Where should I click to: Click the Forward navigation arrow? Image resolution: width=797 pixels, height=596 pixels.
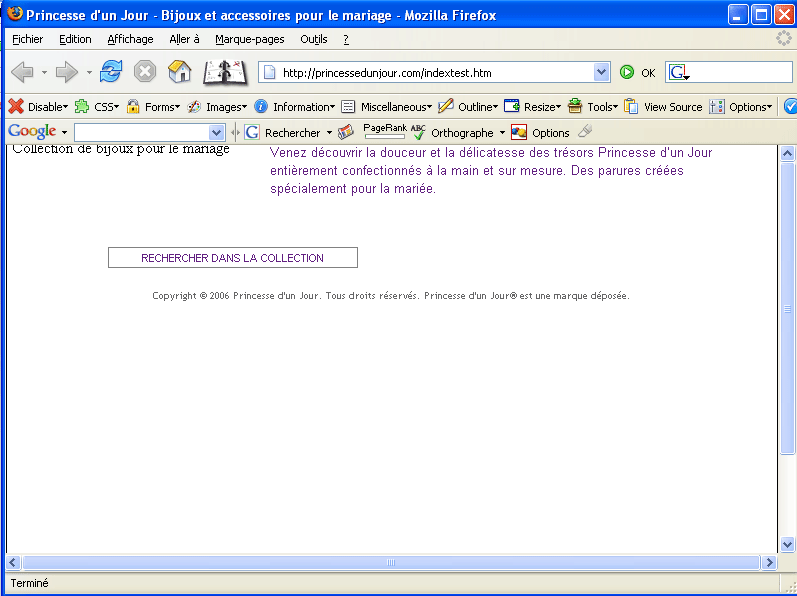coord(67,72)
